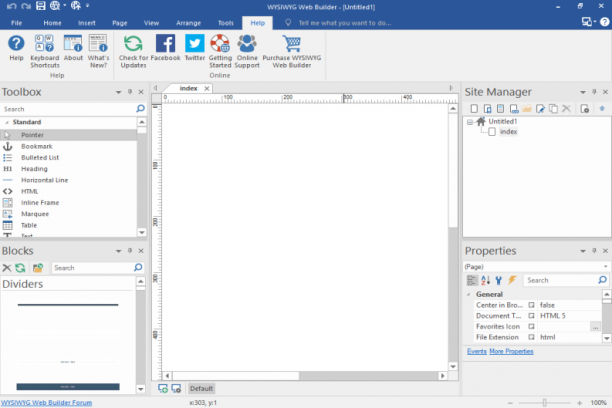Click the Default breakpoint button
Image resolution: width=612 pixels, height=408 pixels.
[201, 388]
